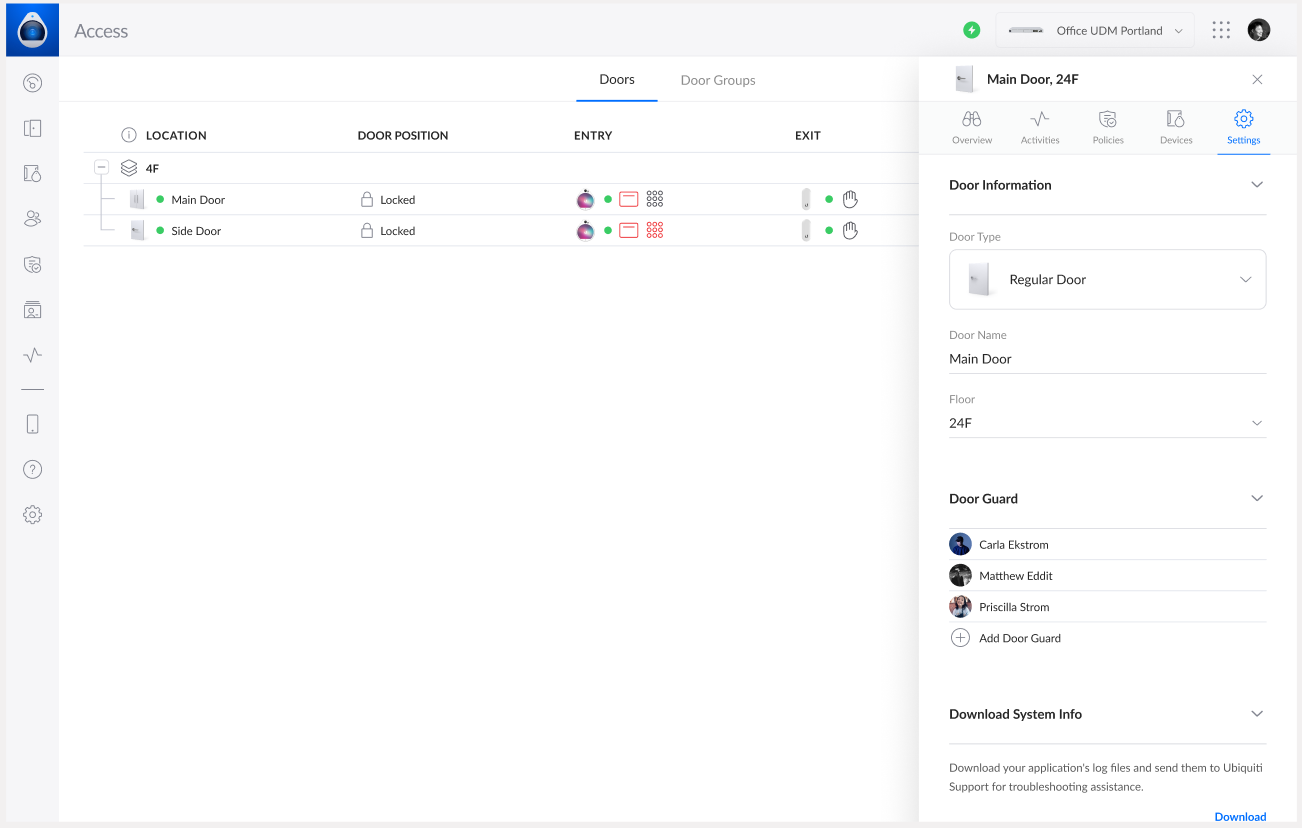
Task: Click the apps grid icon in header
Action: [x=1221, y=30]
